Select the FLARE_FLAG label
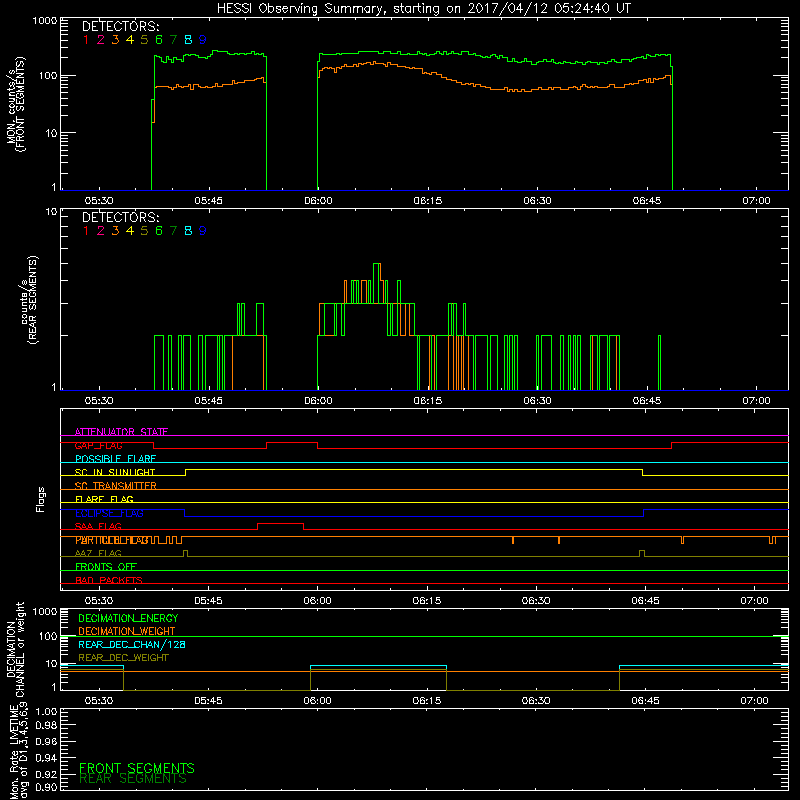This screenshot has width=800, height=800. pos(104,499)
